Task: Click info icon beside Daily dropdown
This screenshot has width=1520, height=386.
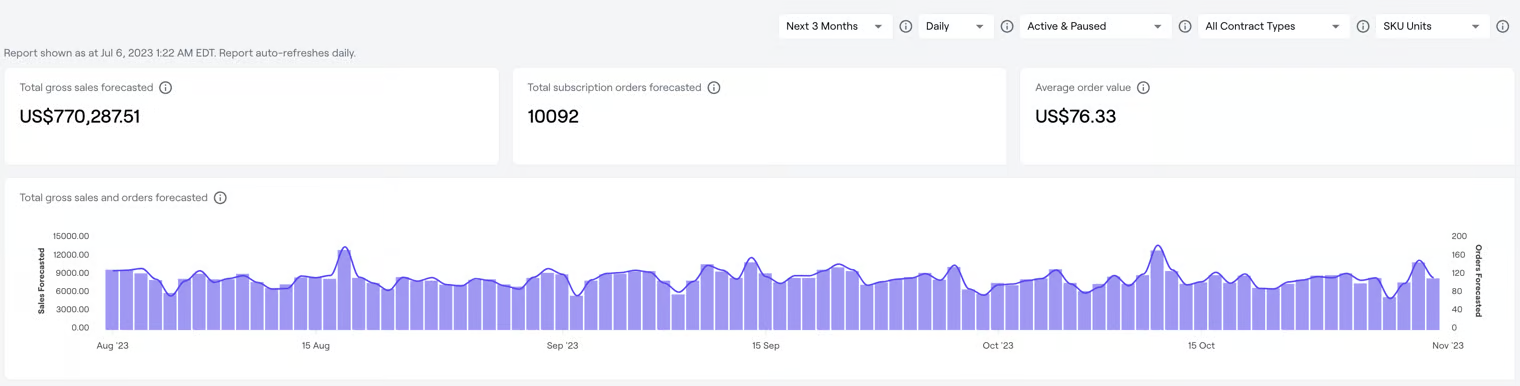Action: pos(1007,27)
